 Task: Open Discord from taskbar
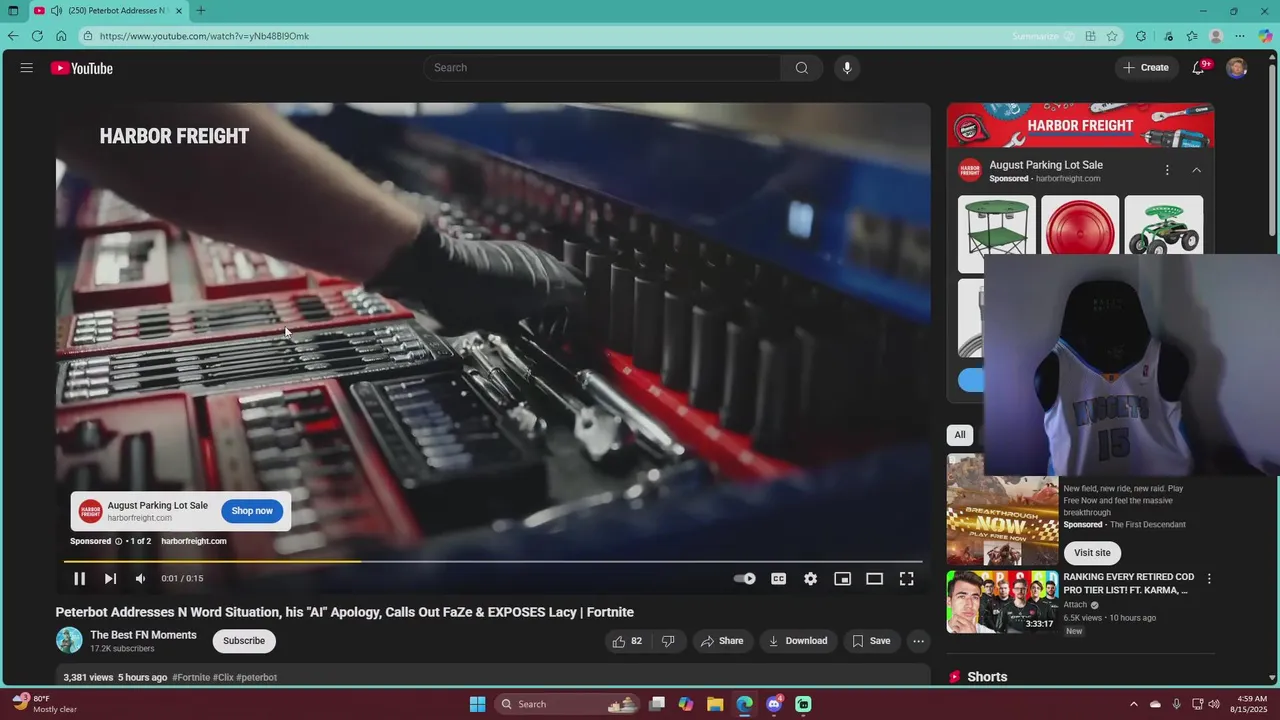774,704
